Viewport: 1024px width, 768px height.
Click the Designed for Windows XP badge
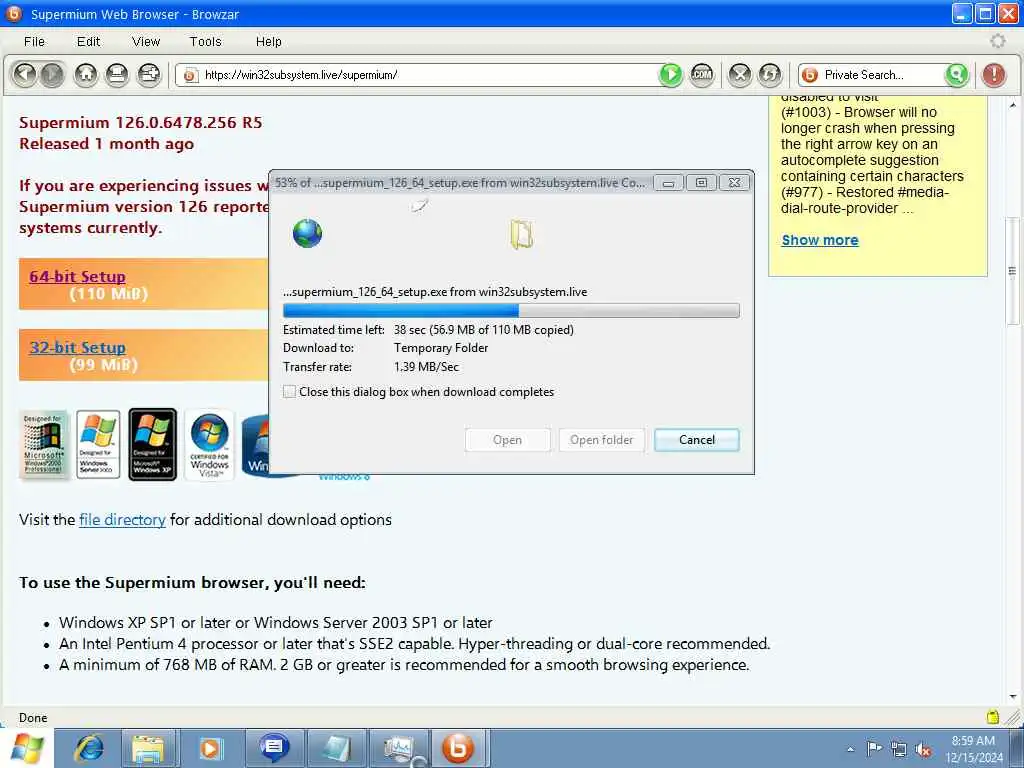point(153,445)
